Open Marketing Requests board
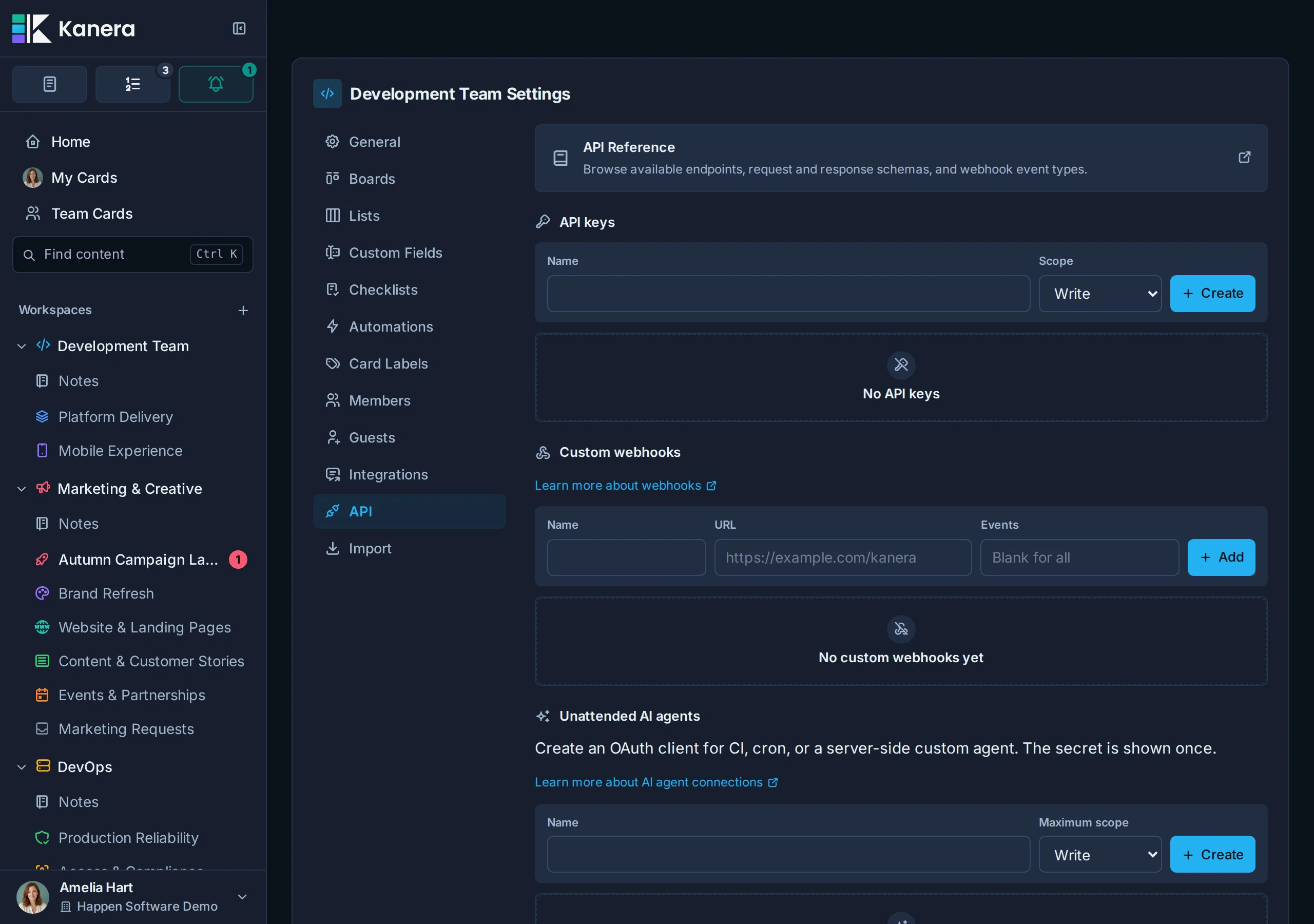This screenshot has width=1314, height=924. click(x=126, y=728)
